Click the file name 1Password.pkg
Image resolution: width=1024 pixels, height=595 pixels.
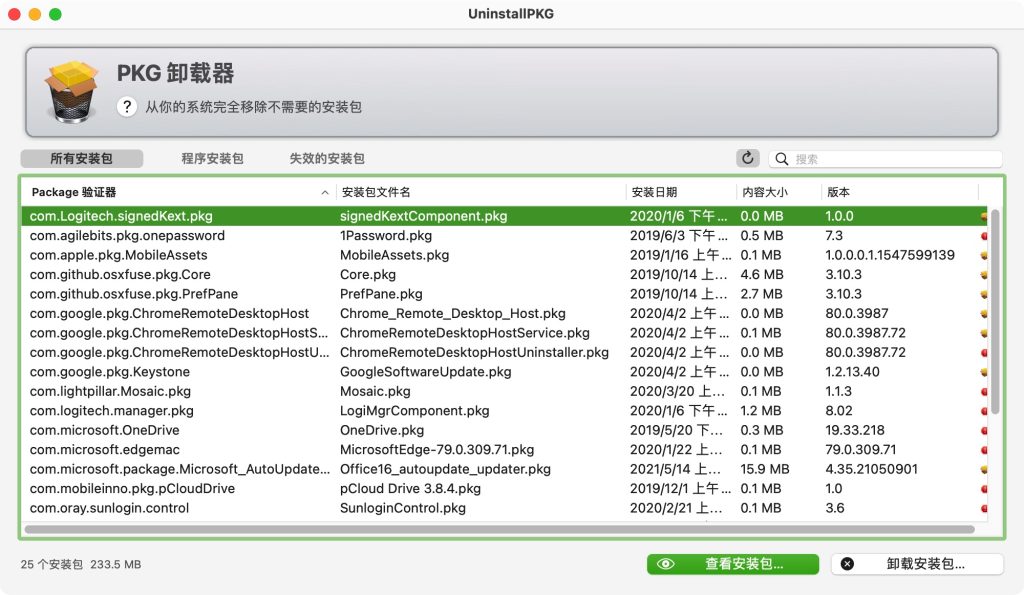pos(386,236)
